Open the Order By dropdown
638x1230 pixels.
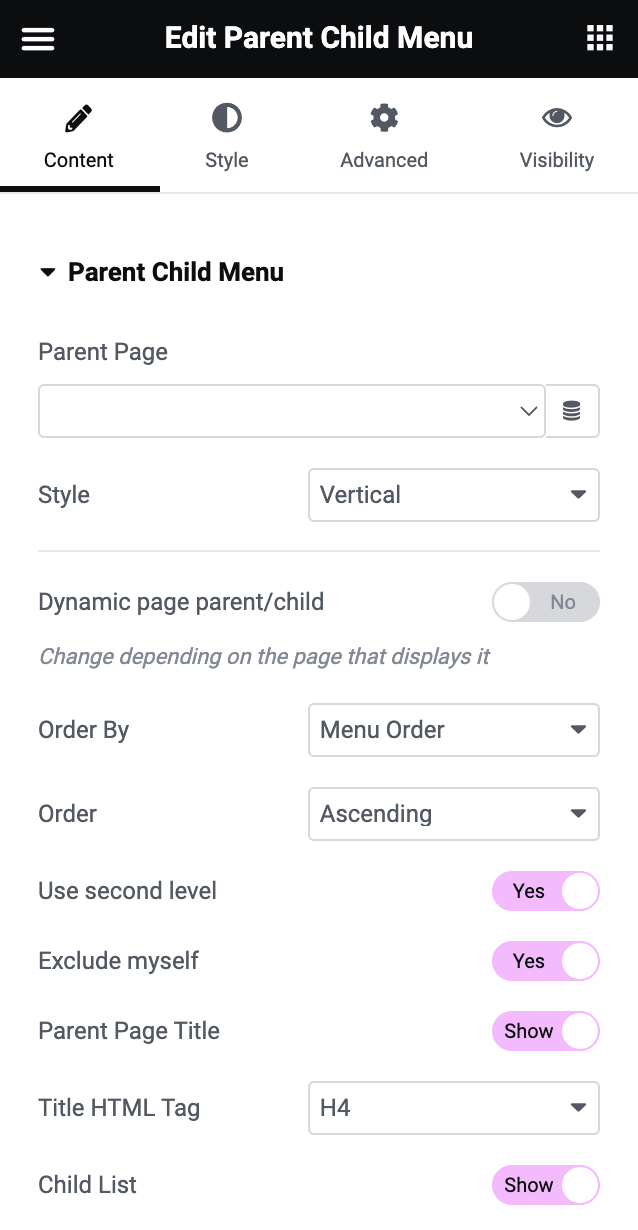click(x=453, y=730)
